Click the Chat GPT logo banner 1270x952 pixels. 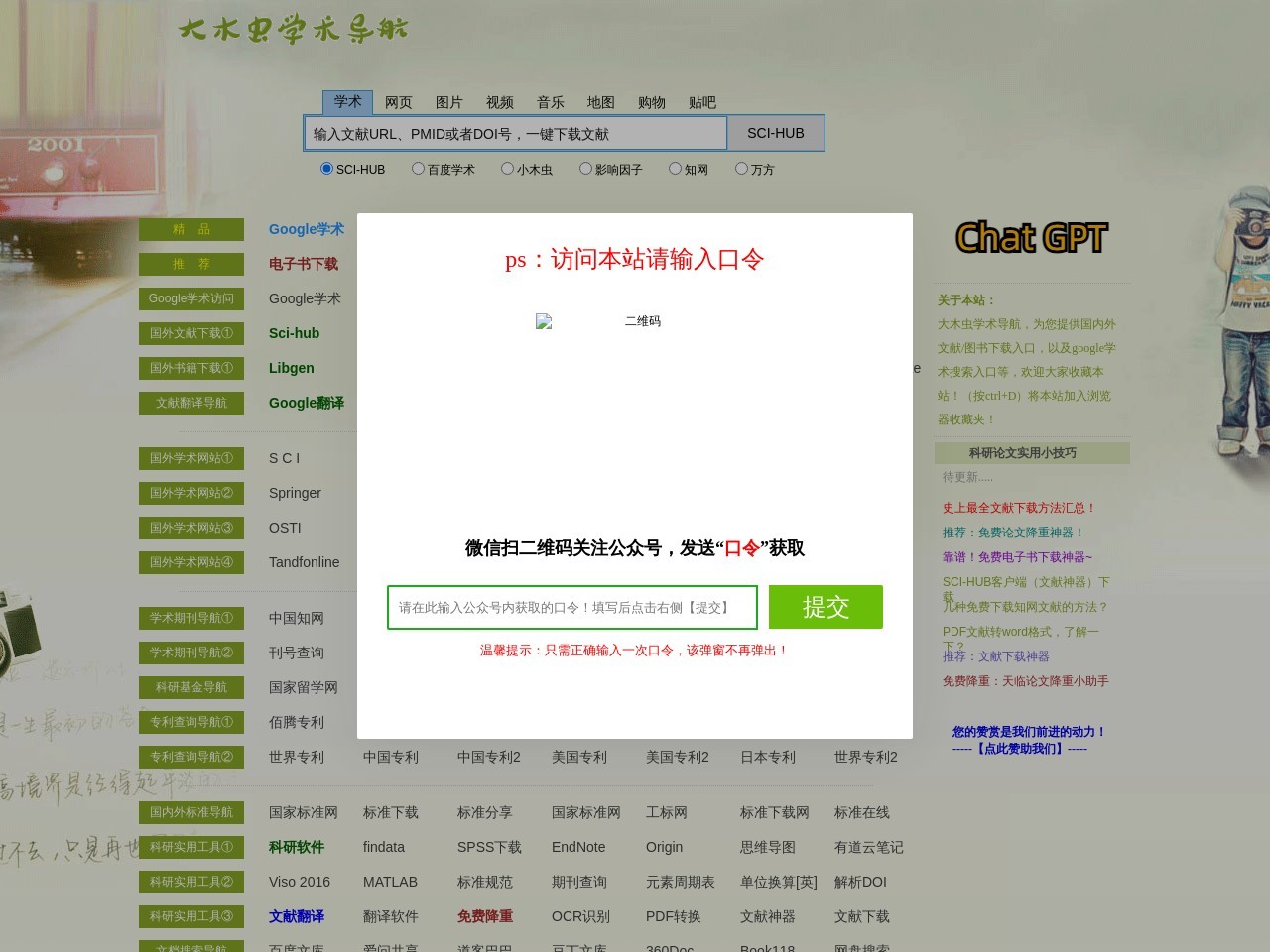coord(1031,238)
